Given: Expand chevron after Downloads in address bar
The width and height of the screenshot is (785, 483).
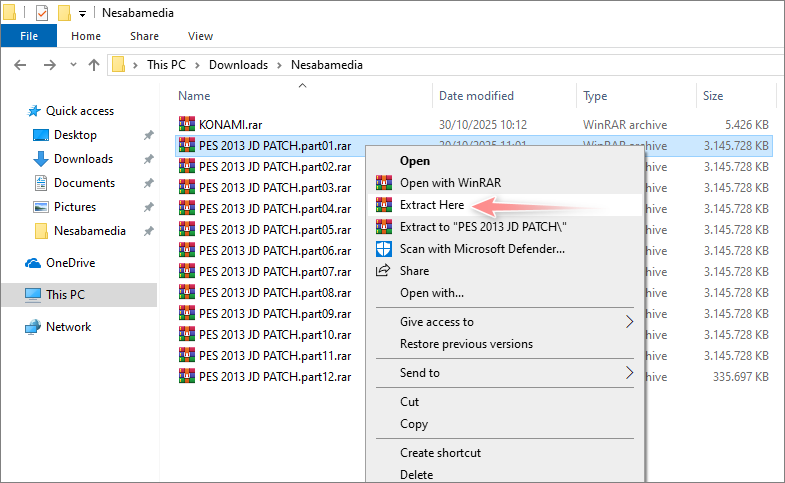Looking at the screenshot, I should (279, 65).
